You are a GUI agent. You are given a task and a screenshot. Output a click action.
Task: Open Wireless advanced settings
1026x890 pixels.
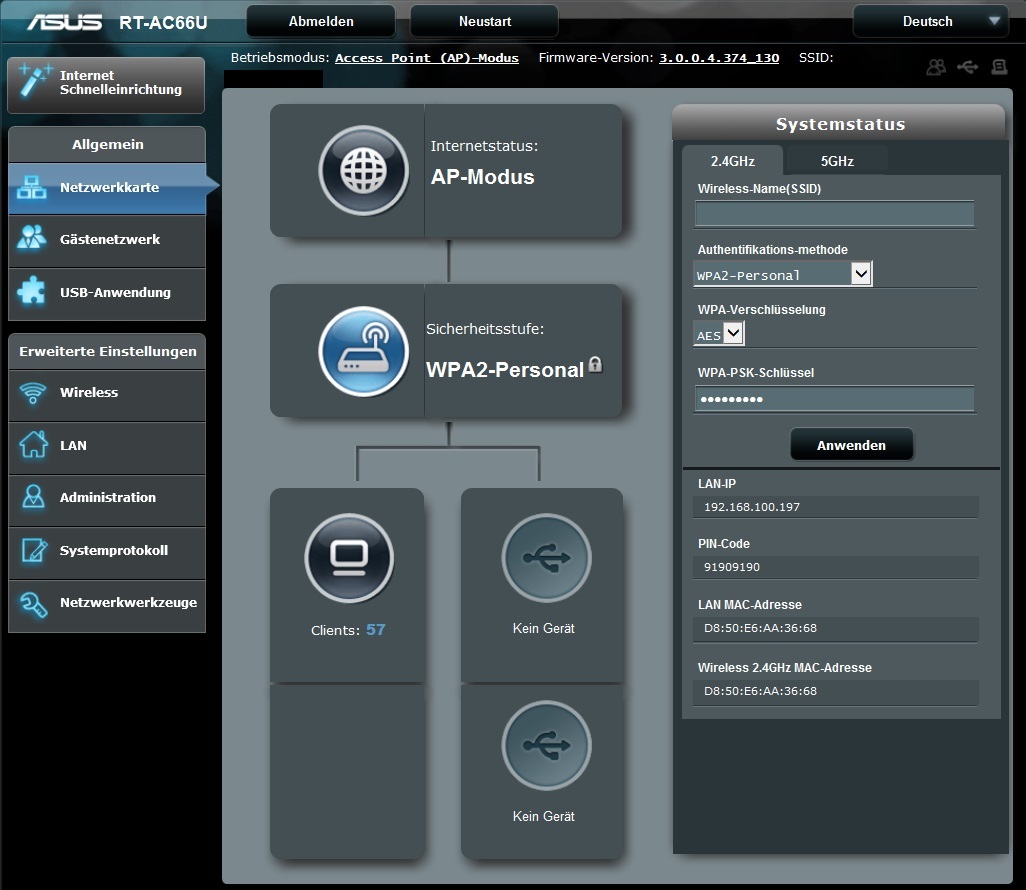point(107,395)
